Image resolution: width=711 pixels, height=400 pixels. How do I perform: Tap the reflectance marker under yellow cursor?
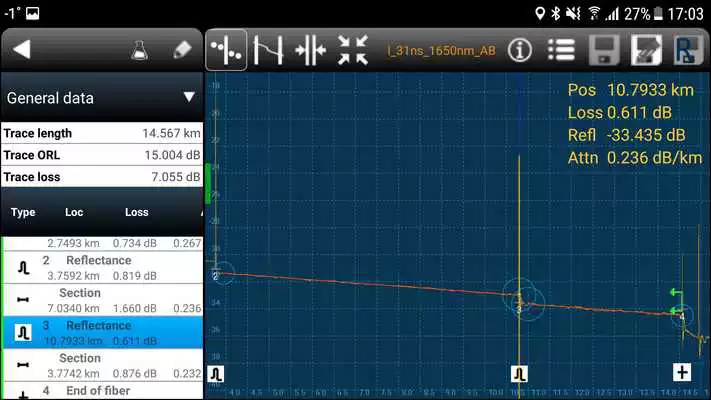(519, 374)
